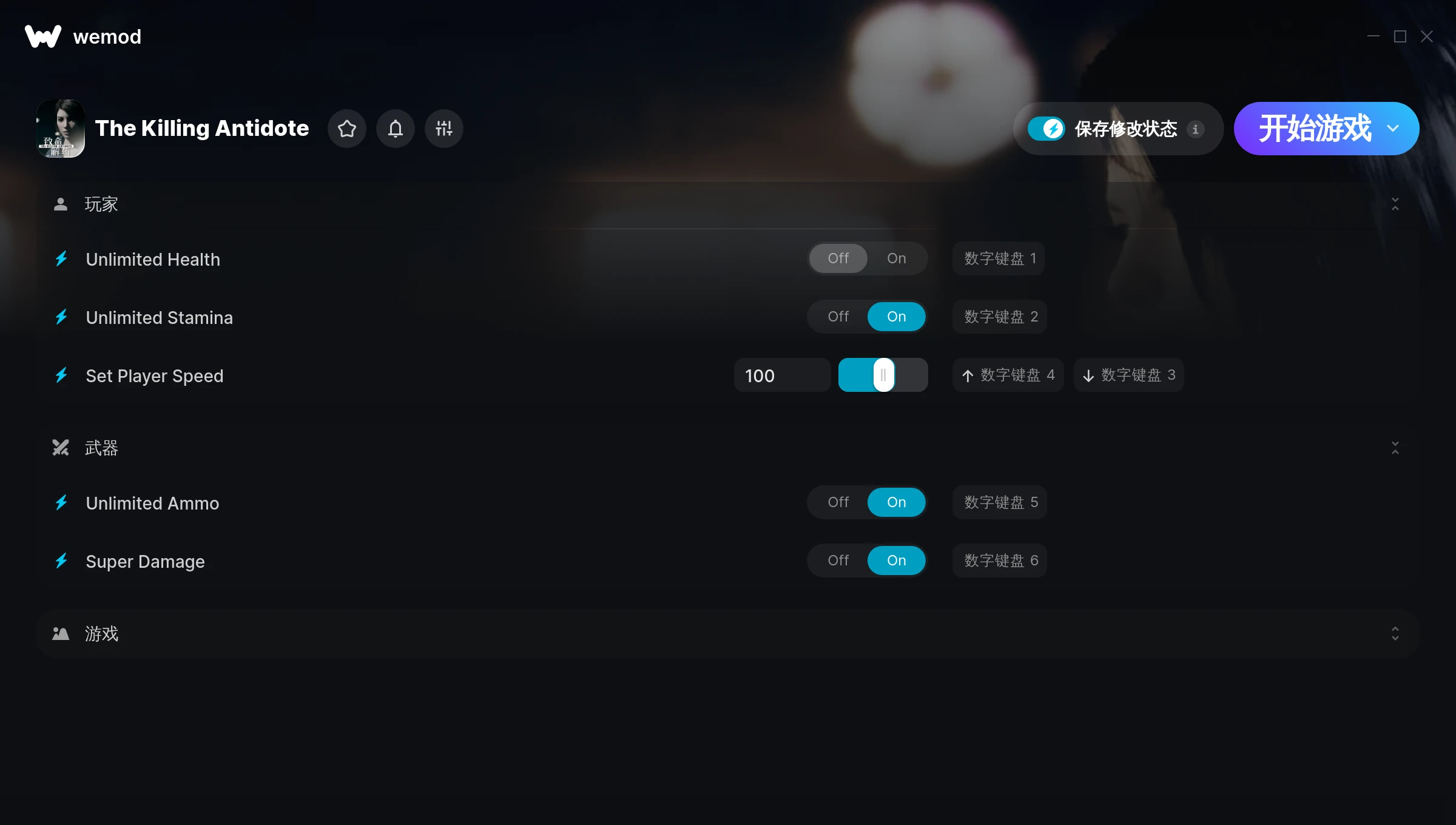
Task: Adjust the Set Player Speed slider
Action: 882,375
